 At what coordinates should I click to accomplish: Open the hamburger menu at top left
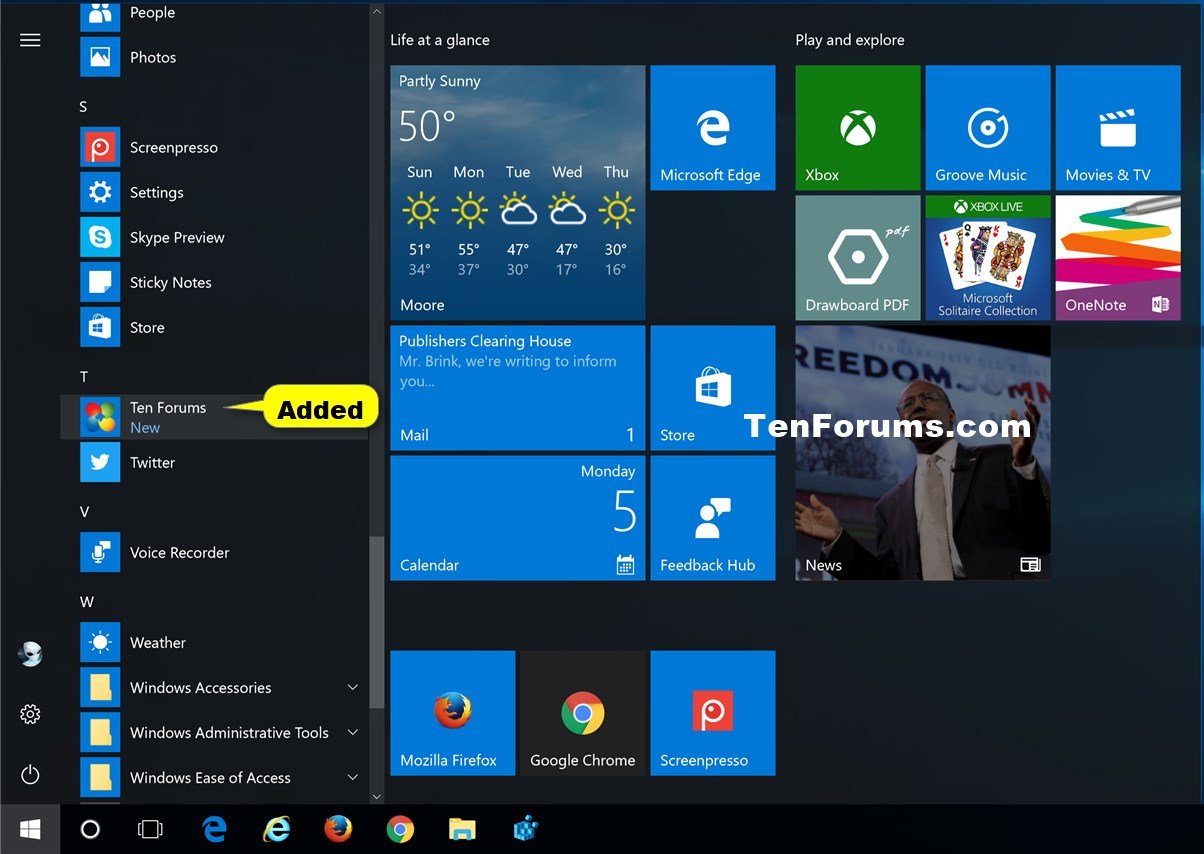tap(30, 40)
